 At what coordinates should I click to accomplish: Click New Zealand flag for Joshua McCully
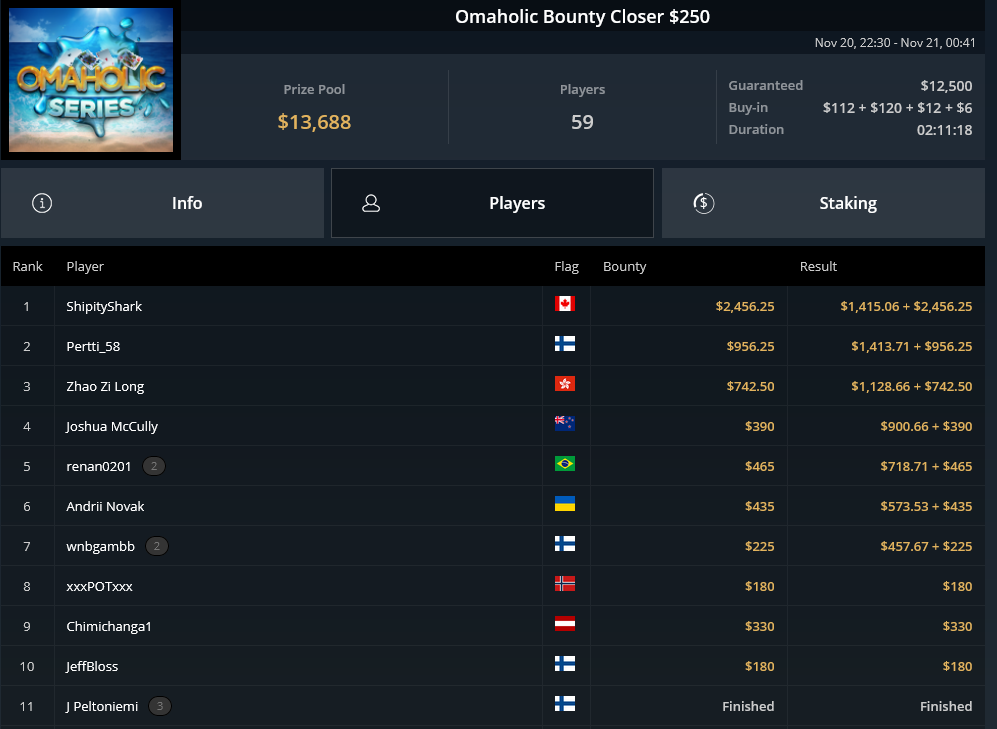coord(565,423)
